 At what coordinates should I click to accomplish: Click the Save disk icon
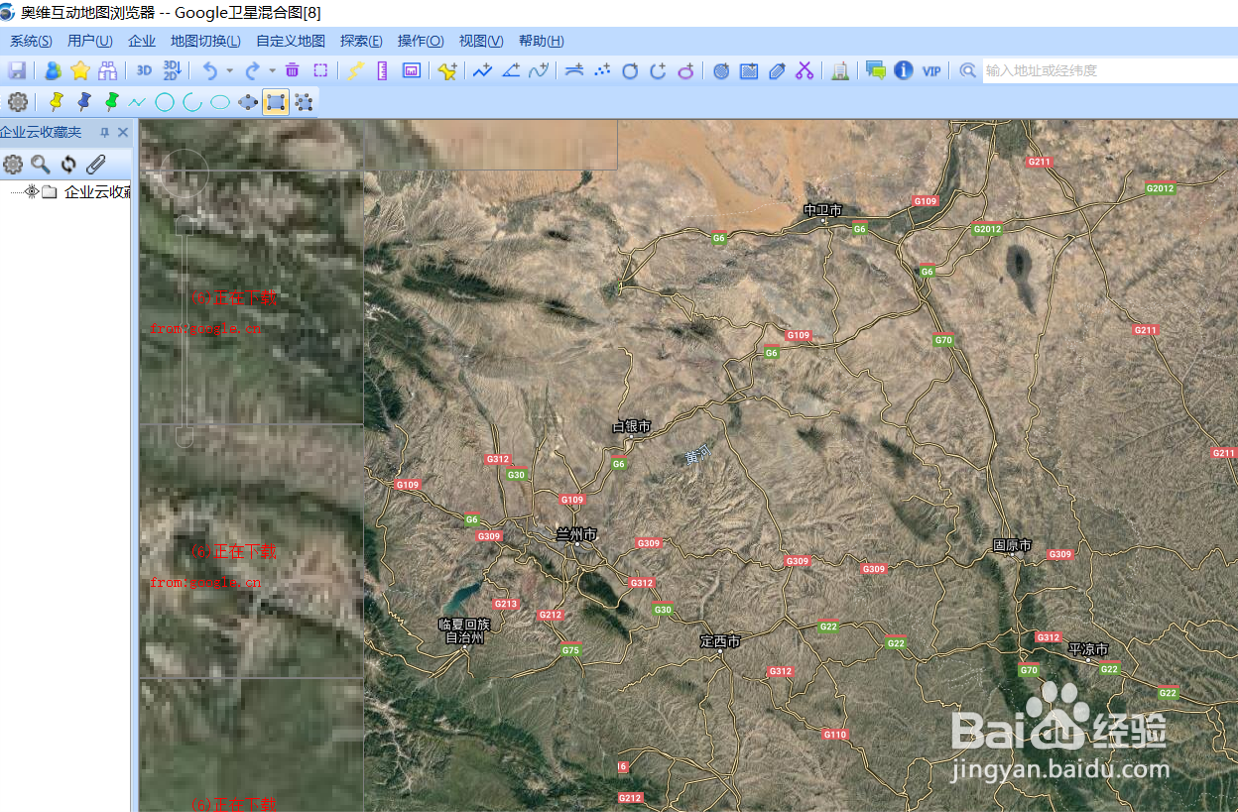(x=17, y=71)
